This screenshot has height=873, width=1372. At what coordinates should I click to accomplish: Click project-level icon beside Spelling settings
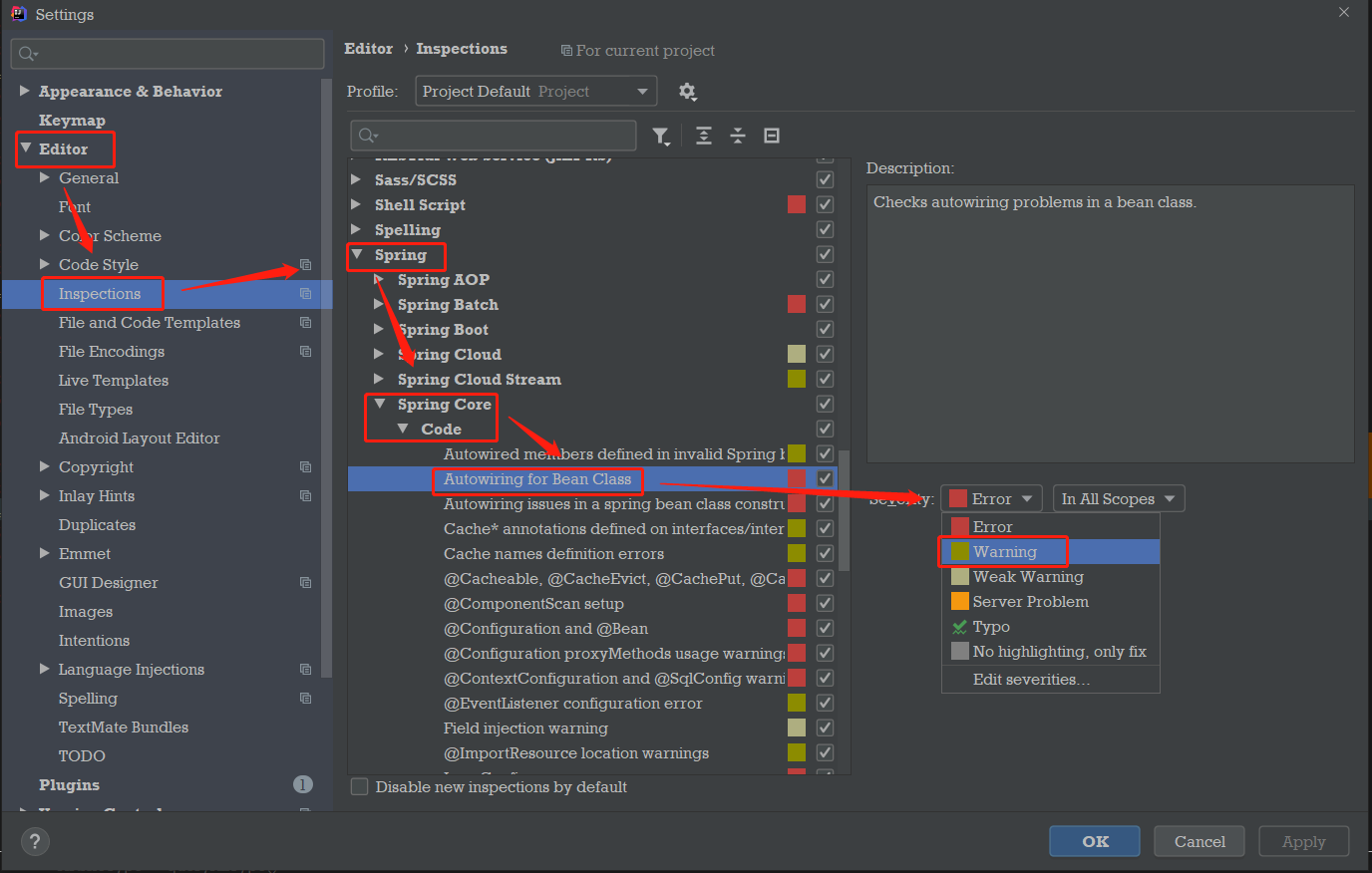click(305, 699)
